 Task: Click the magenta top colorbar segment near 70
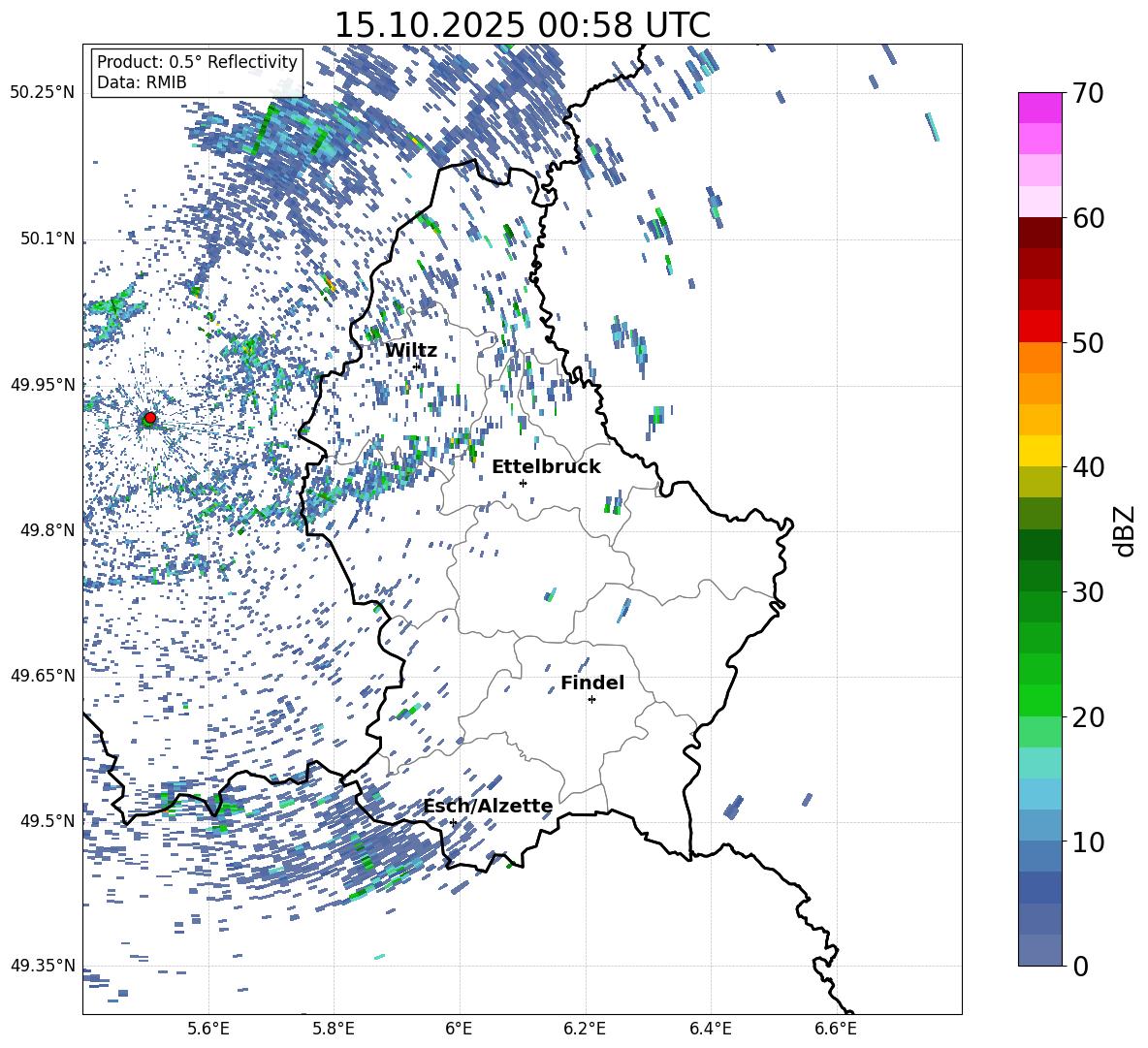click(x=1039, y=108)
